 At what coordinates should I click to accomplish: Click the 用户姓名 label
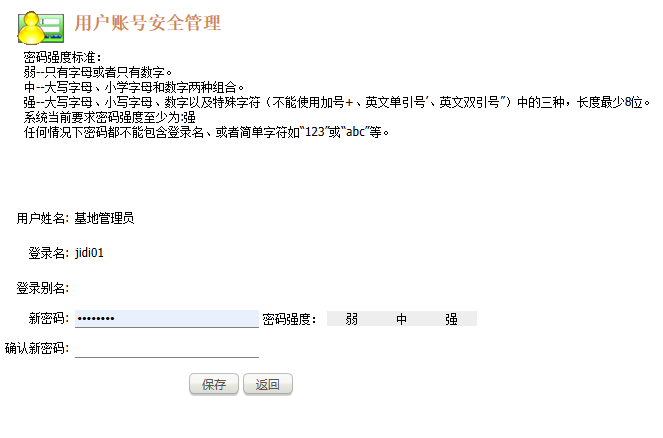(42, 218)
